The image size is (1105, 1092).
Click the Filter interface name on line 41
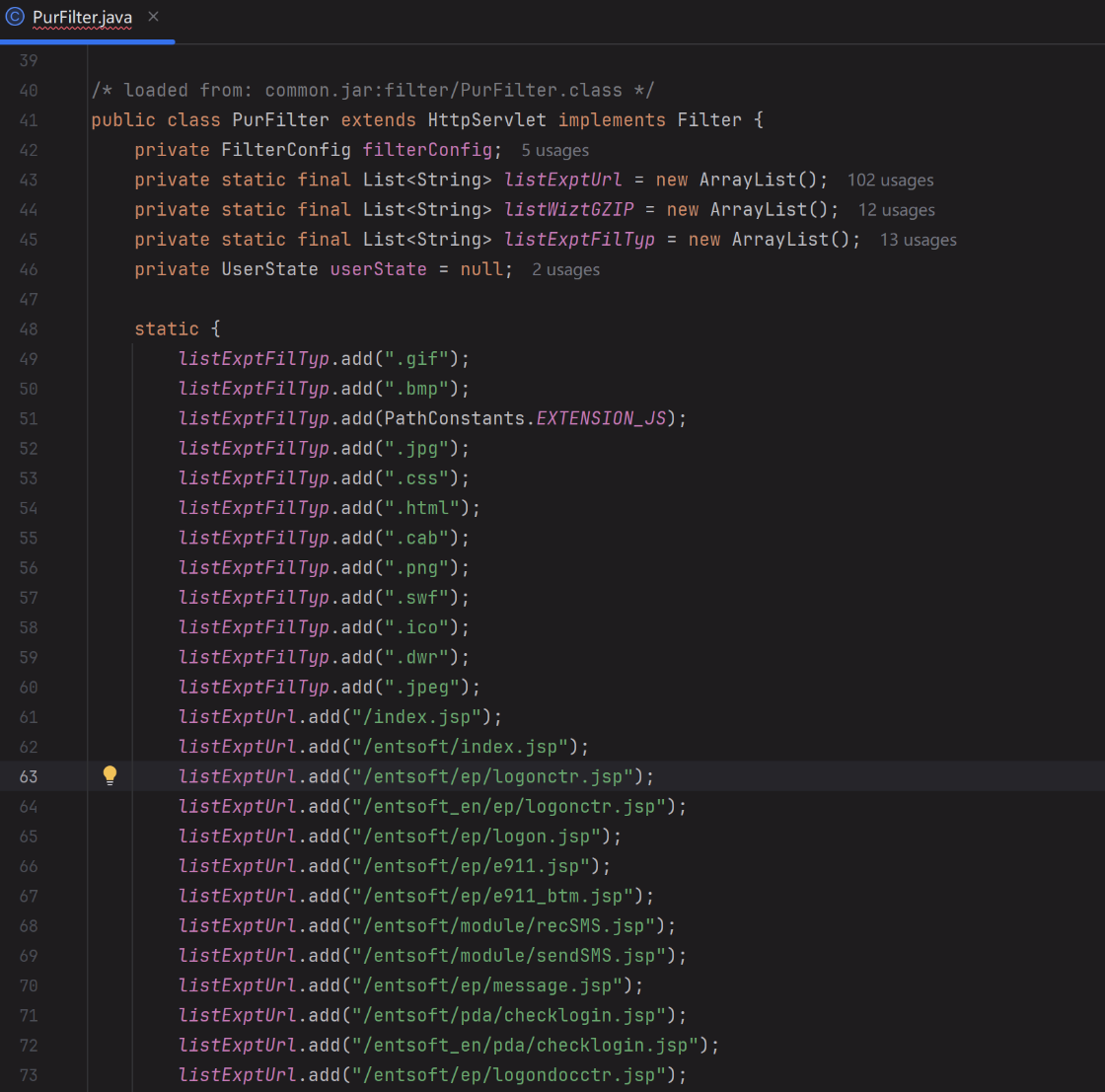(708, 120)
